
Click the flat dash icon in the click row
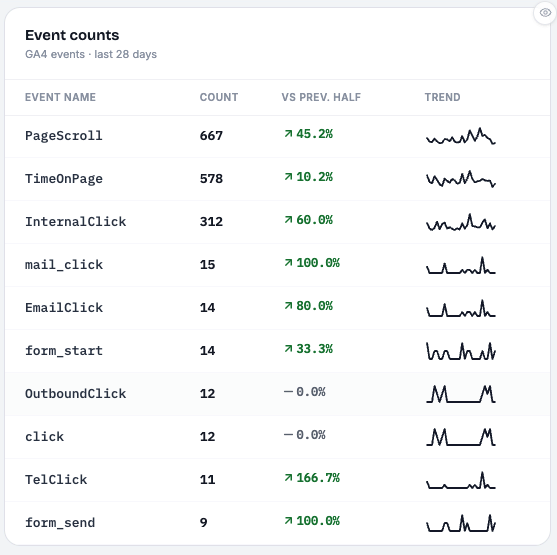288,435
